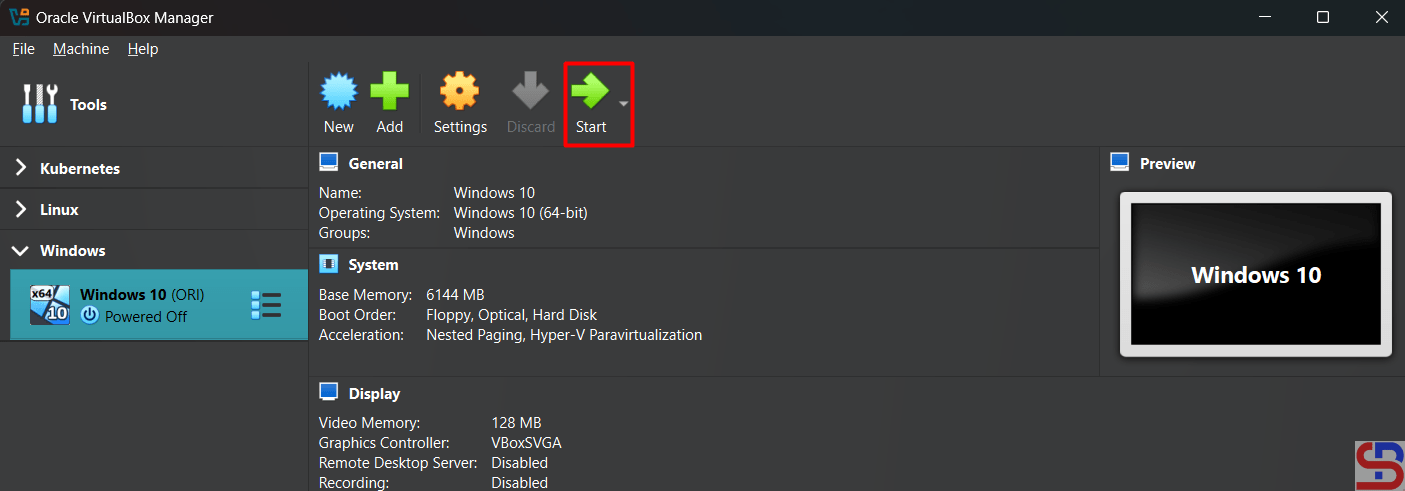Click the New virtual machine icon
1405x491 pixels.
tap(338, 92)
